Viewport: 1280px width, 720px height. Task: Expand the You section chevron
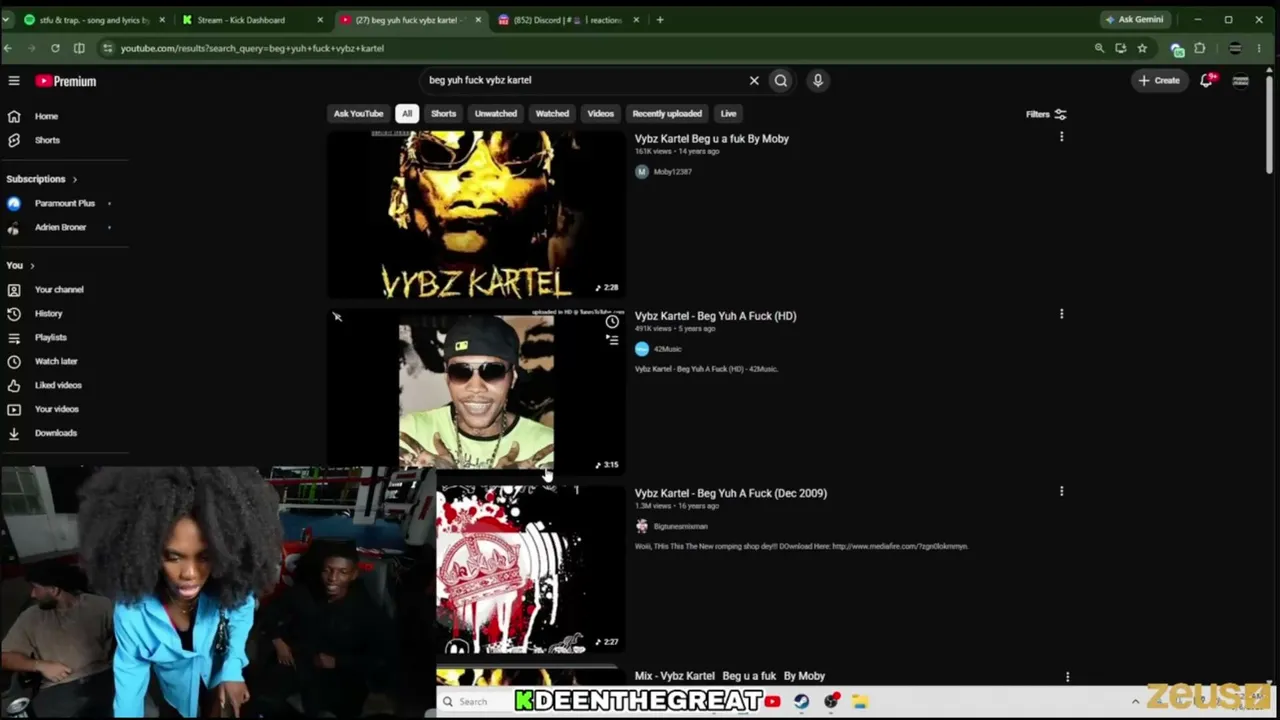pyautogui.click(x=32, y=265)
